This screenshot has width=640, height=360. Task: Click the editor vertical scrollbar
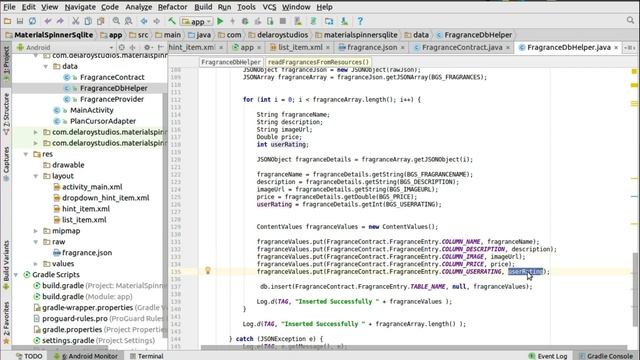pos(636,288)
